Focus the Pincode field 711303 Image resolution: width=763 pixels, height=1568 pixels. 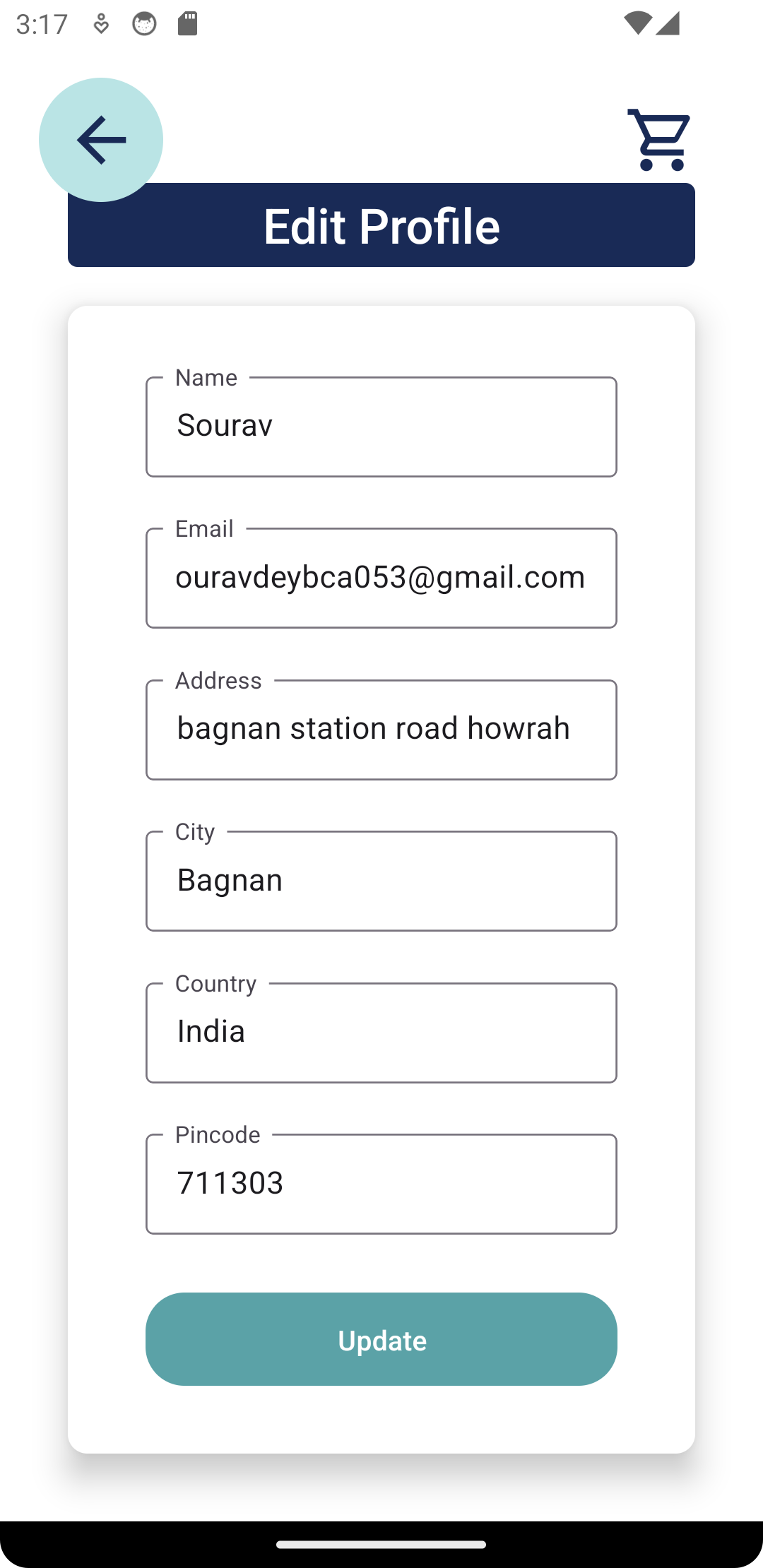click(x=381, y=1184)
